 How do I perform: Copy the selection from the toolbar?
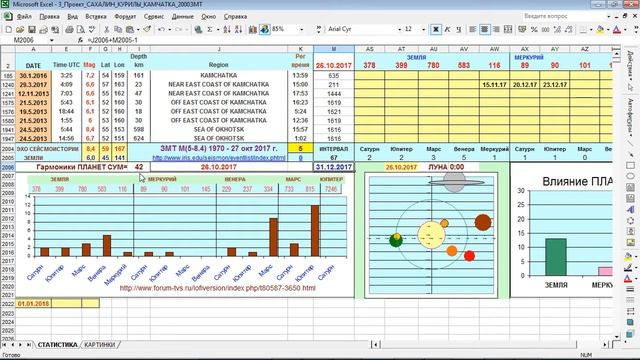(118, 29)
